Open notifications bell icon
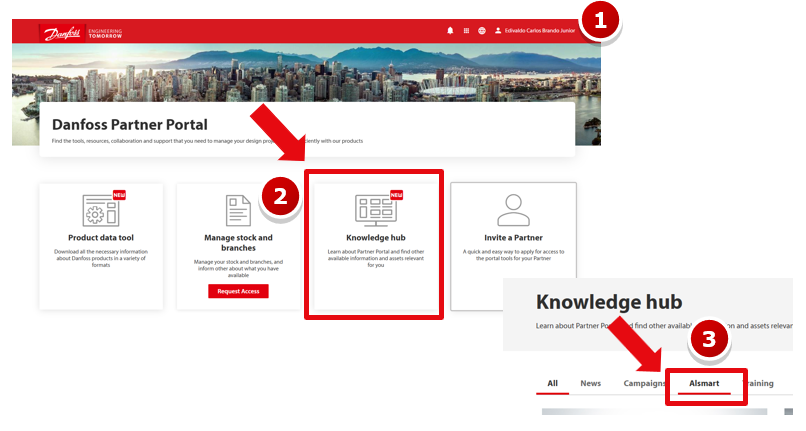Viewport: 806px width, 431px height. (450, 31)
